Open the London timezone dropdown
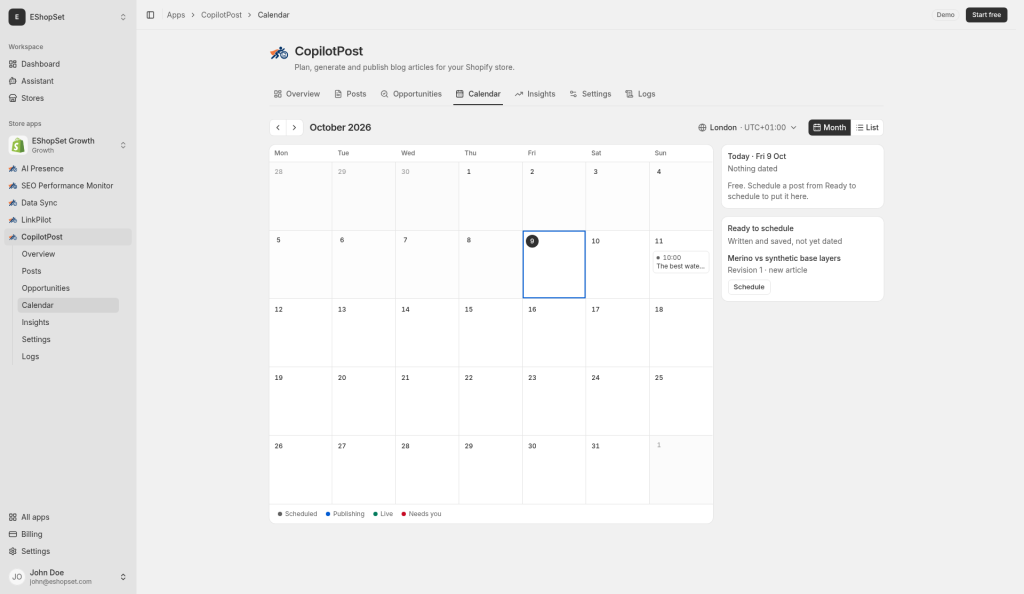This screenshot has height=594, width=1024. [x=748, y=128]
